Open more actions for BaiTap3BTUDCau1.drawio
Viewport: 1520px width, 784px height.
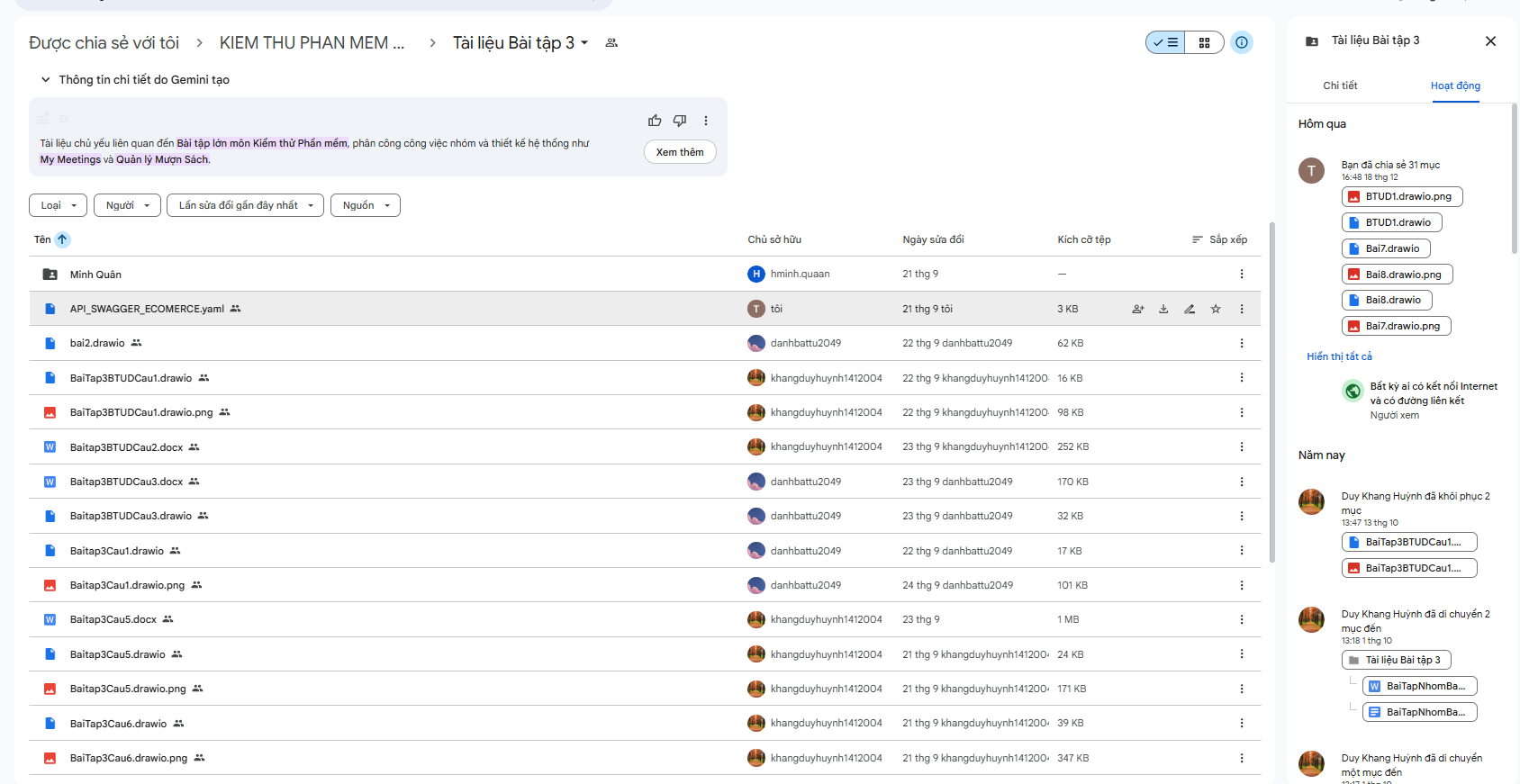(1242, 378)
